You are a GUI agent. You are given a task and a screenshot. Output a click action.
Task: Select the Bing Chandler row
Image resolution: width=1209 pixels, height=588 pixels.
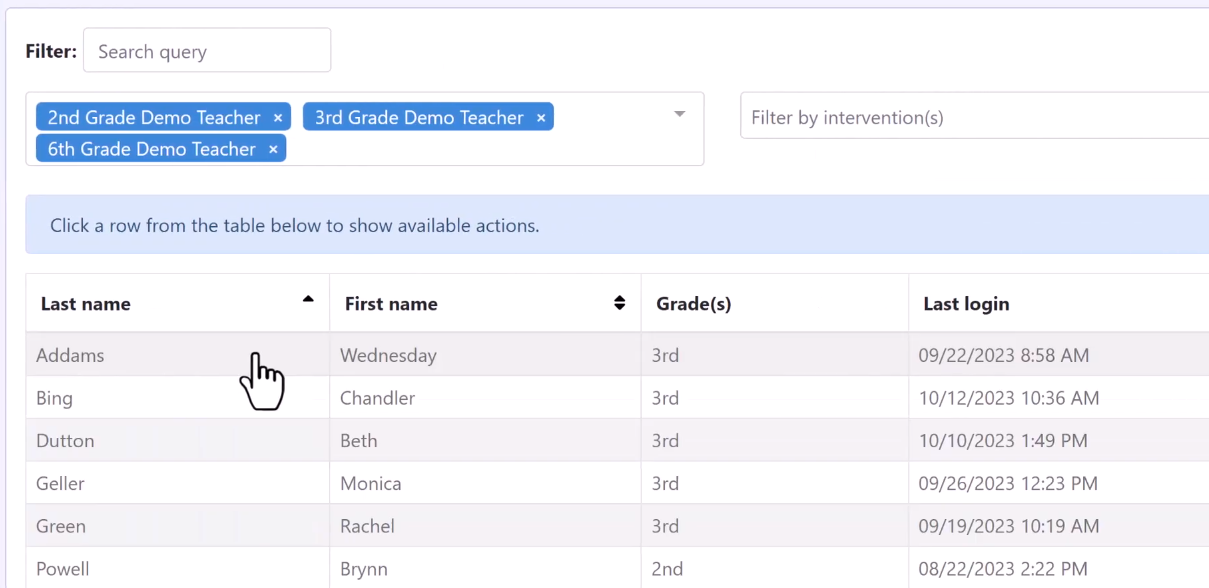click(x=617, y=398)
